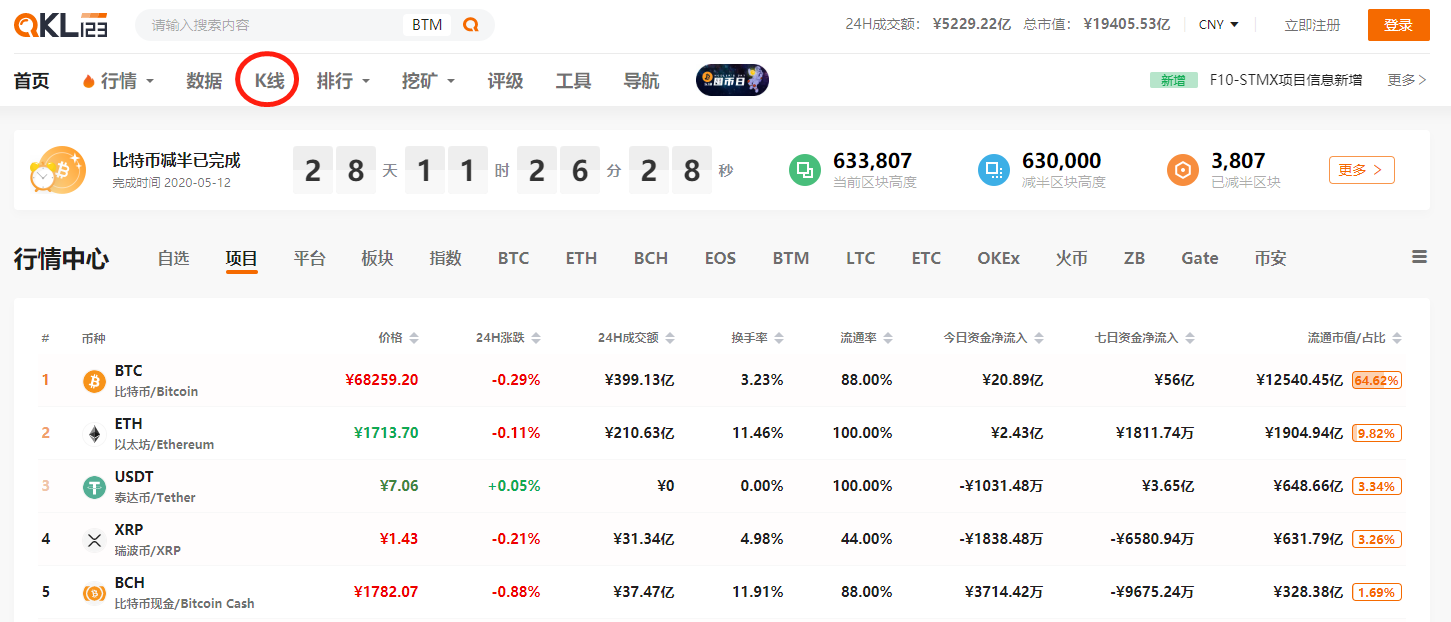This screenshot has height=622, width=1451.
Task: Click the Ethereum coin logo
Action: pos(95,434)
